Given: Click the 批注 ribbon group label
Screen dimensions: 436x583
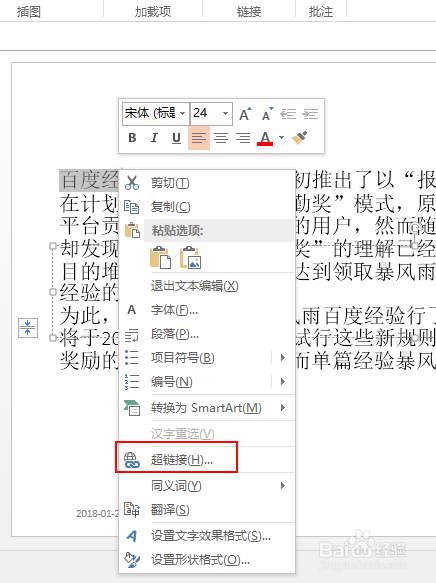Looking at the screenshot, I should 321,12.
